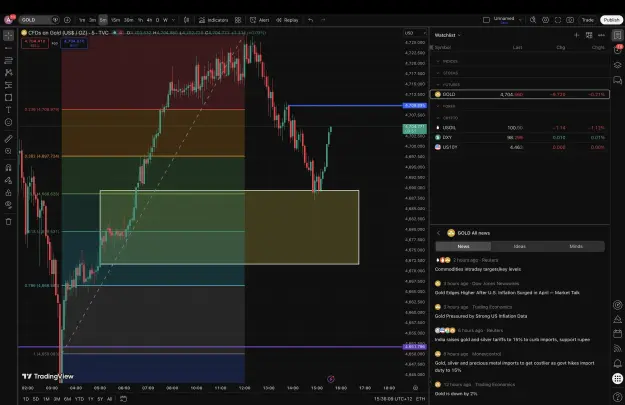
Task: Select the 1h timeframe
Action: pyautogui.click(x=140, y=20)
